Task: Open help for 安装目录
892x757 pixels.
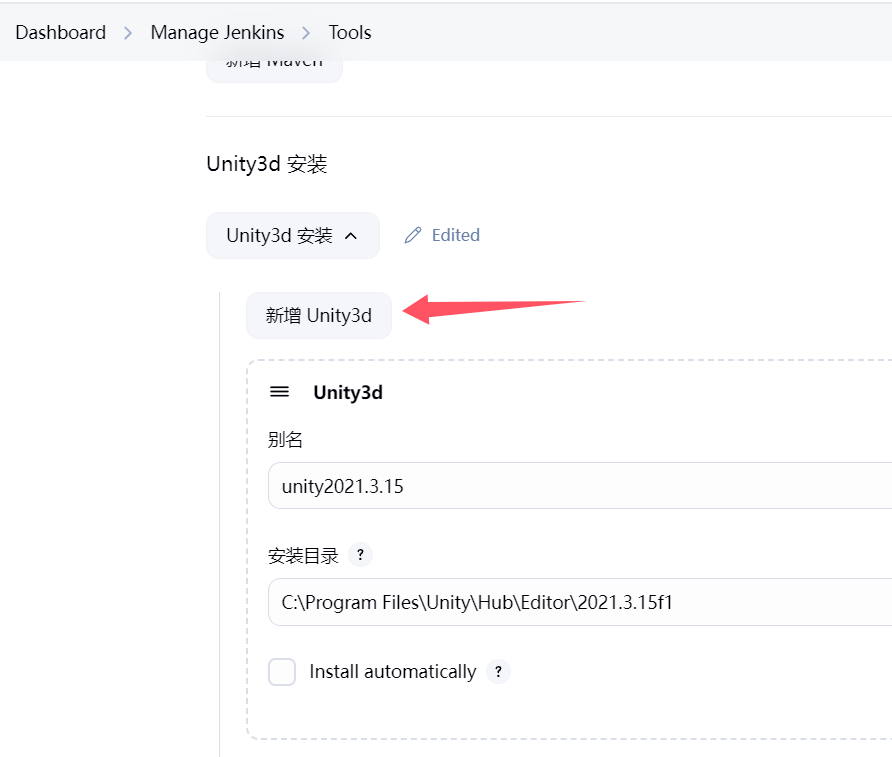Action: [360, 555]
